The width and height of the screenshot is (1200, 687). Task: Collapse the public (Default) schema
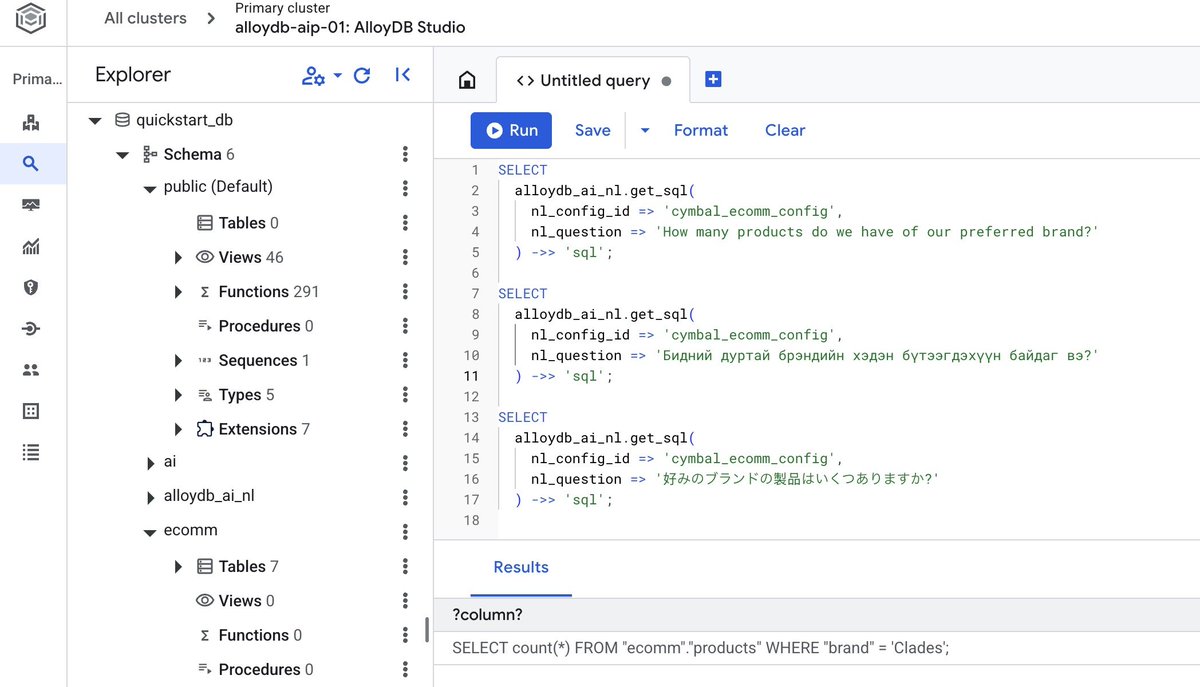tap(149, 189)
